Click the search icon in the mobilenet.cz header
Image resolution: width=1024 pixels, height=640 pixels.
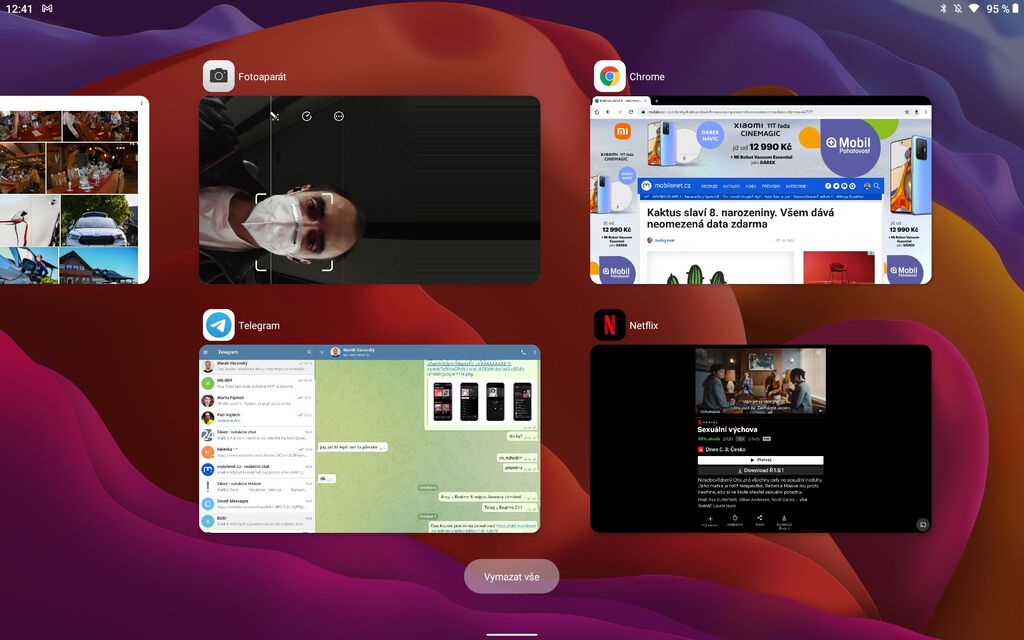click(877, 186)
